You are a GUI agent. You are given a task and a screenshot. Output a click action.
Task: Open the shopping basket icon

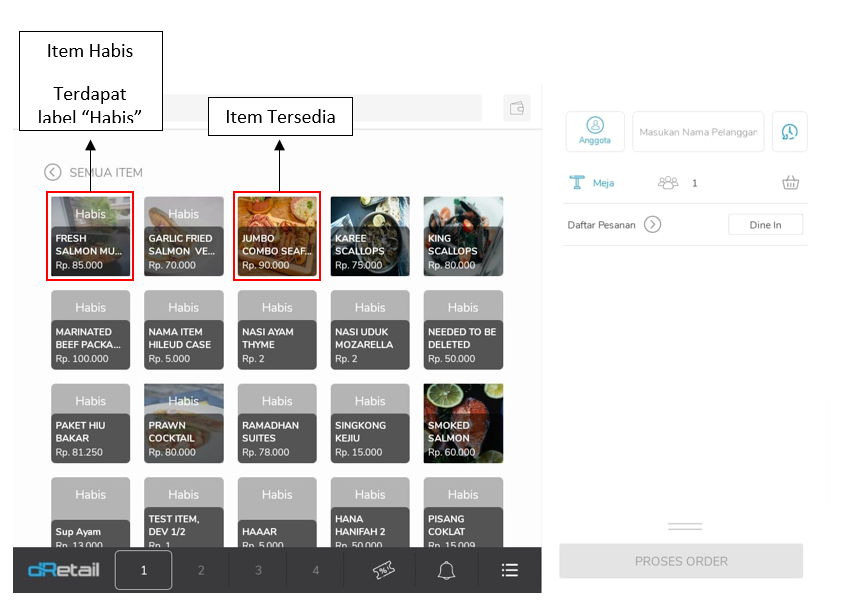(x=791, y=183)
